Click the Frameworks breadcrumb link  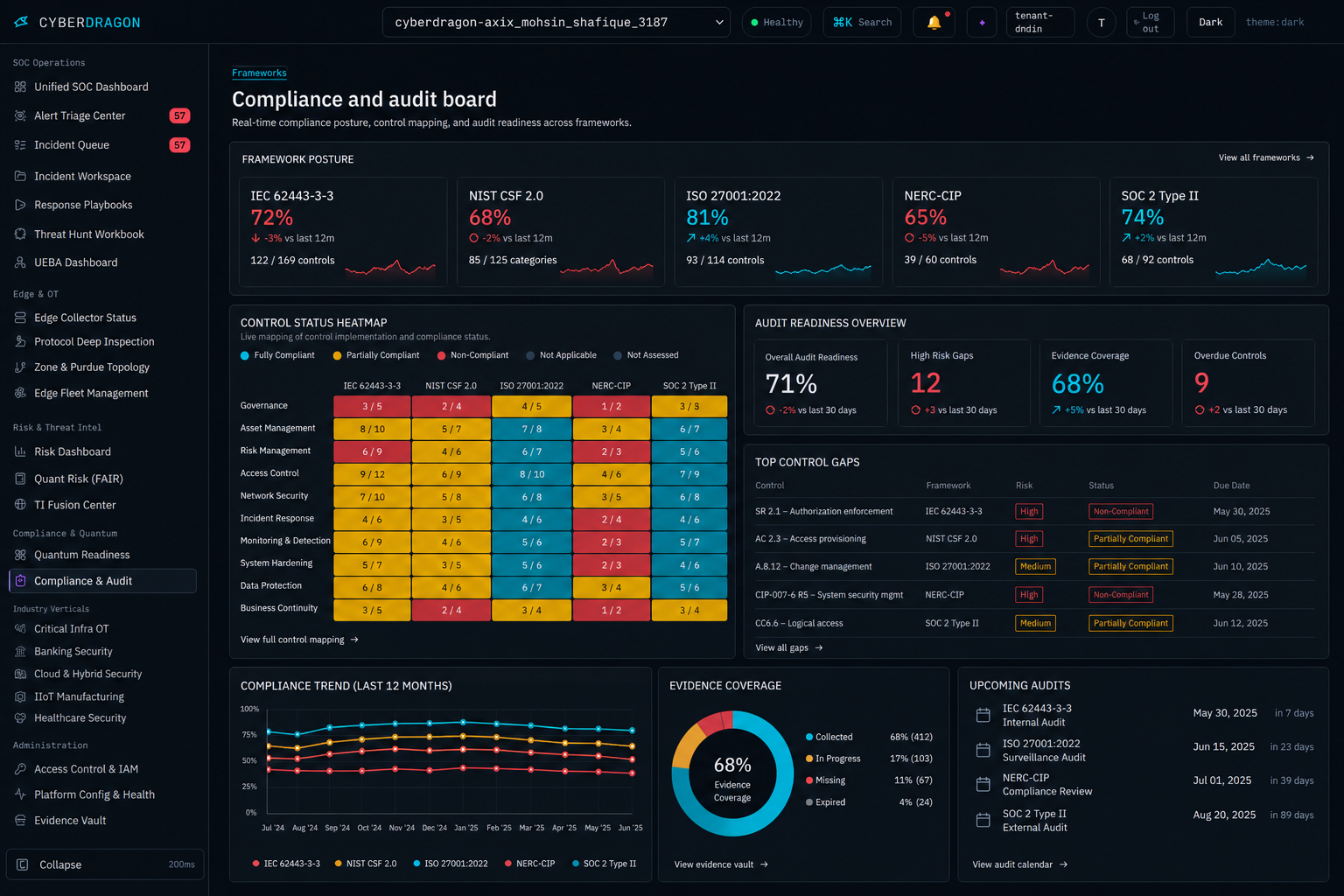(x=259, y=73)
